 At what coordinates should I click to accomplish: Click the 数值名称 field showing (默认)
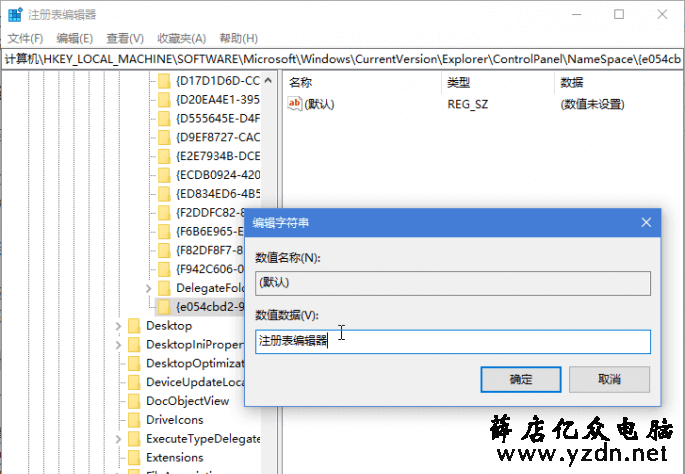pos(453,283)
